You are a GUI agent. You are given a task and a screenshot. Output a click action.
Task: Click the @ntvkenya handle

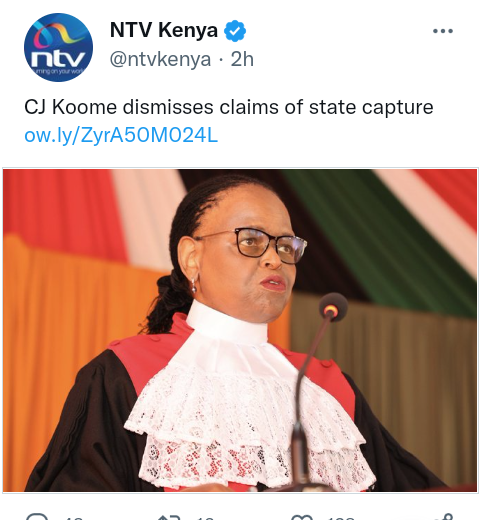[160, 60]
